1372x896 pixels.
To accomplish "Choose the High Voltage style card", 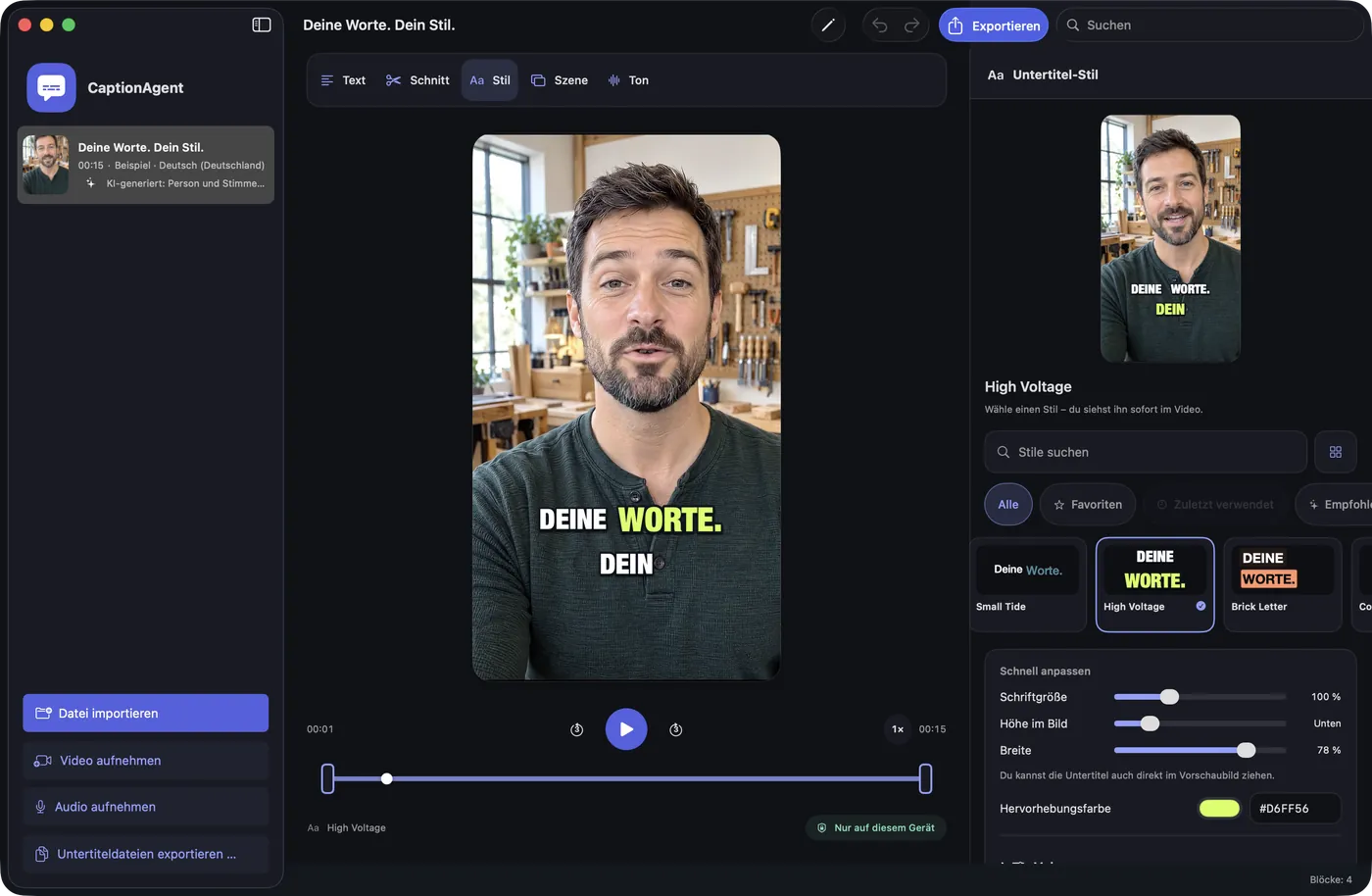I will pyautogui.click(x=1155, y=584).
